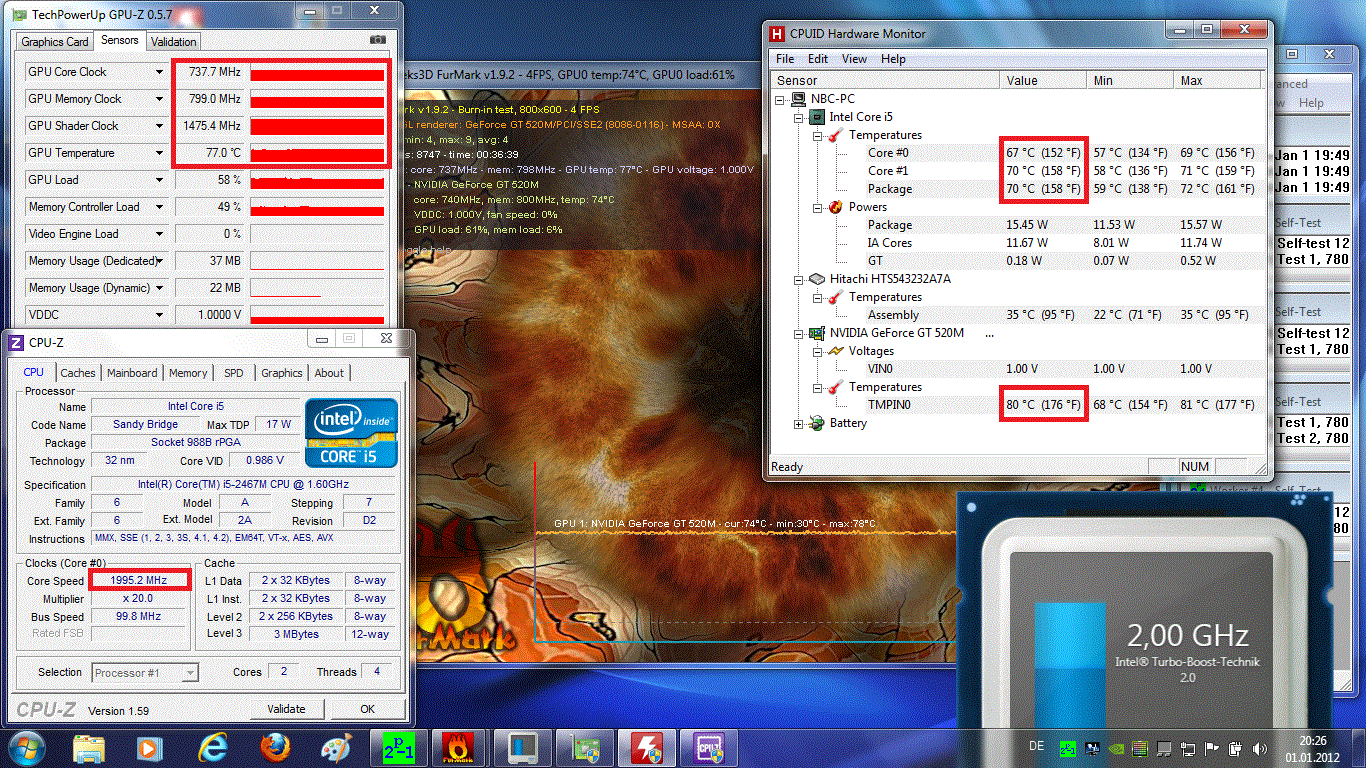Click the Validate button in CPU-Z

286,709
